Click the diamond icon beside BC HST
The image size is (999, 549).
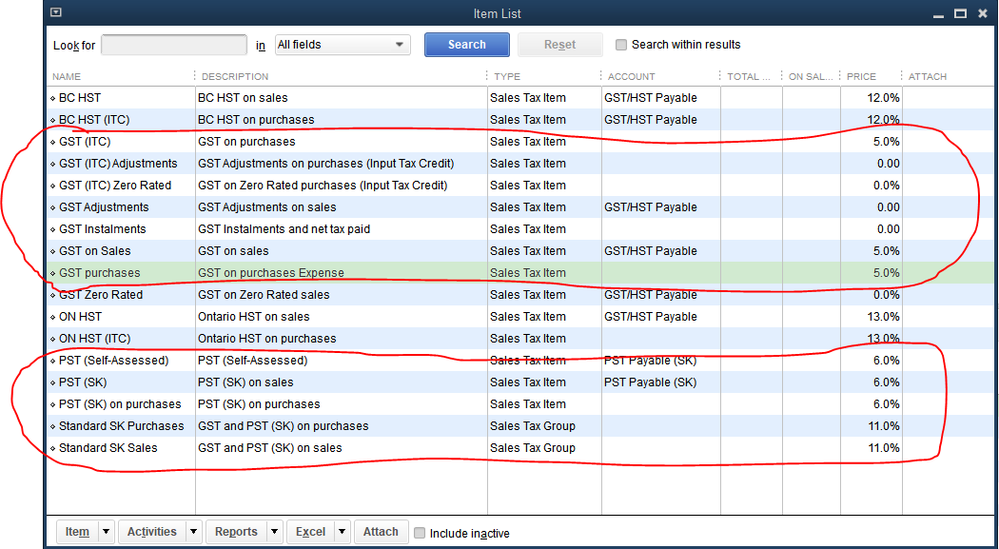[53, 98]
